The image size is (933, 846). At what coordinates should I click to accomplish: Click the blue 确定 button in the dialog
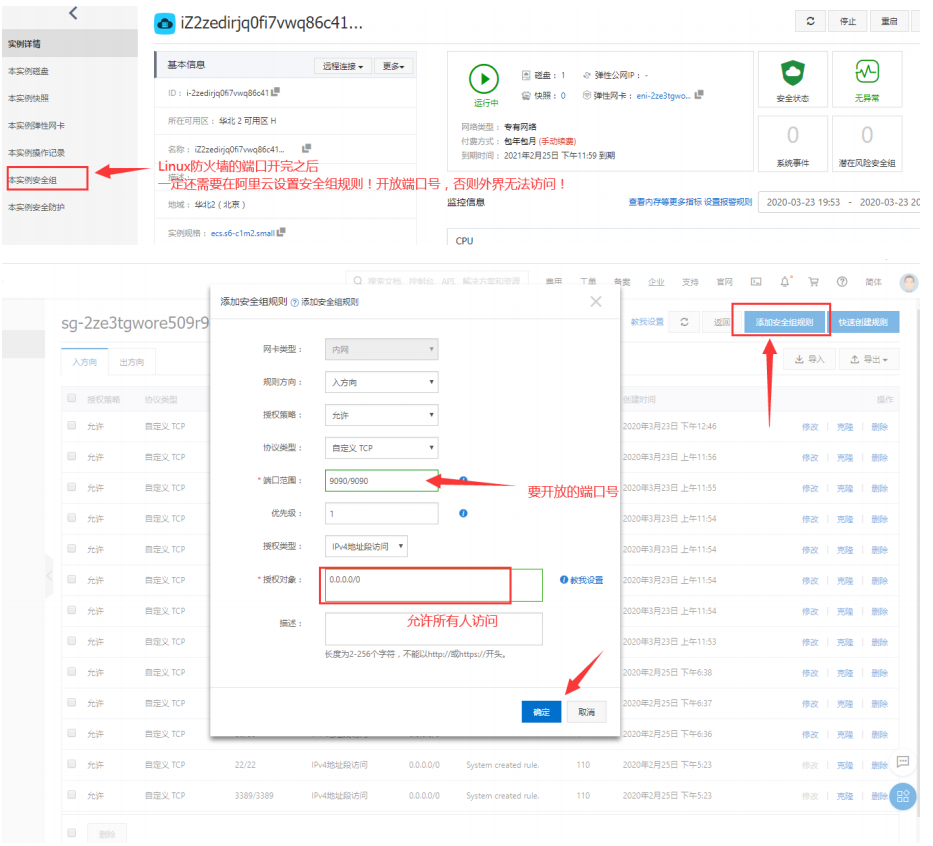point(541,712)
